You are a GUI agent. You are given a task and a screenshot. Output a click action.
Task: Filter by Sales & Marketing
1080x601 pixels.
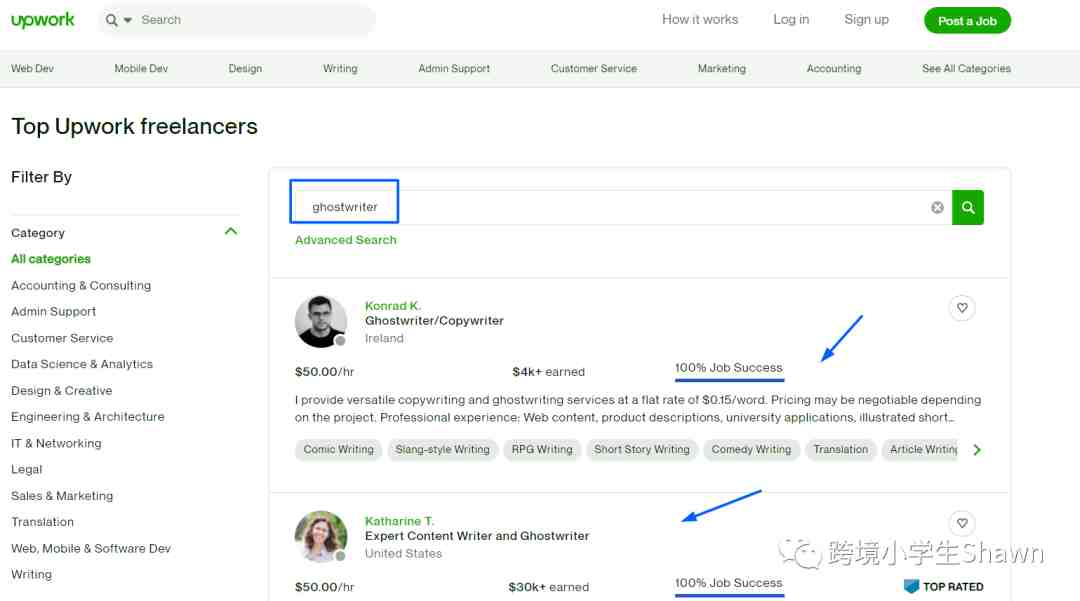(x=62, y=496)
